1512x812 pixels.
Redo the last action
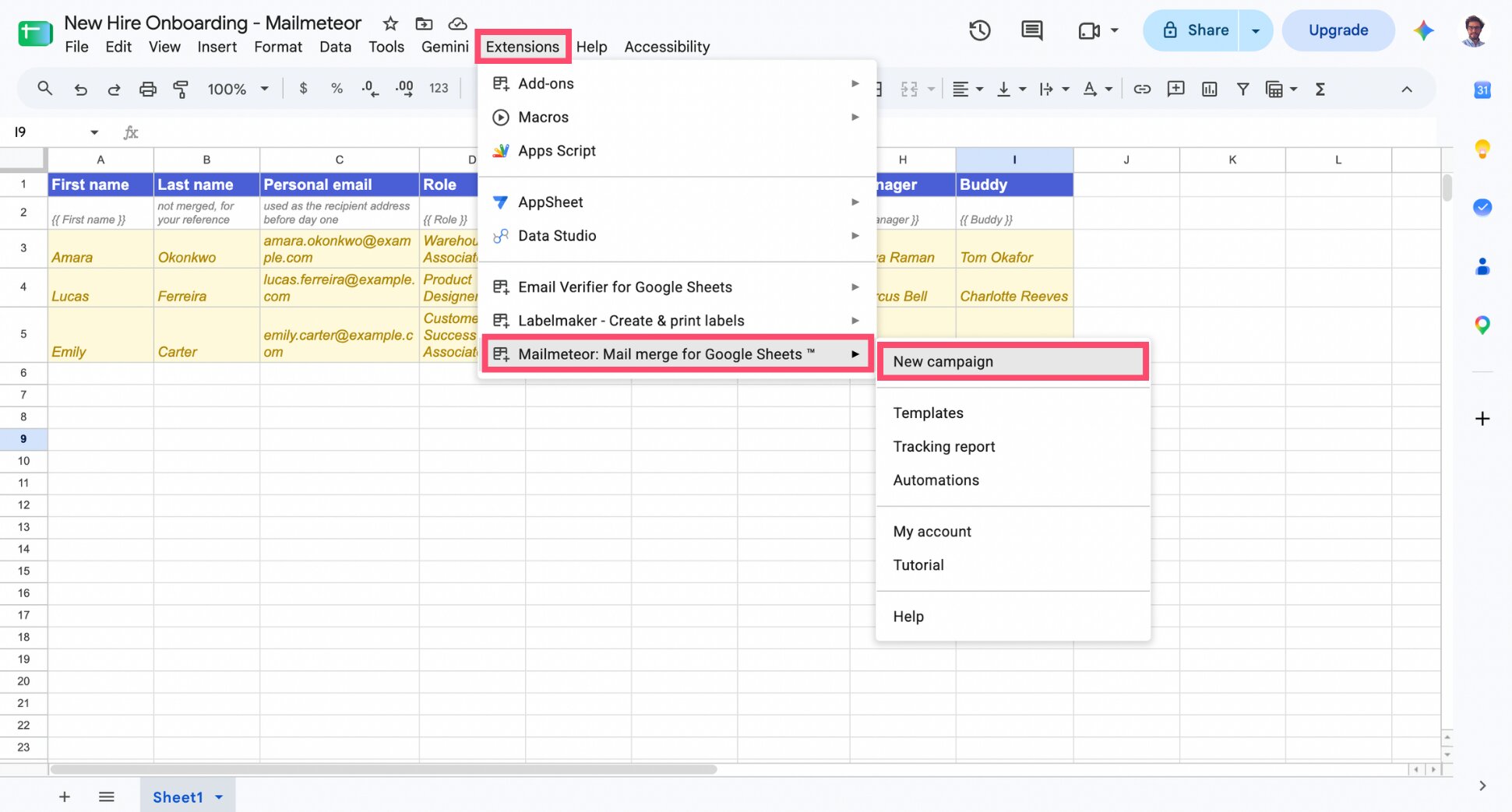pos(114,90)
